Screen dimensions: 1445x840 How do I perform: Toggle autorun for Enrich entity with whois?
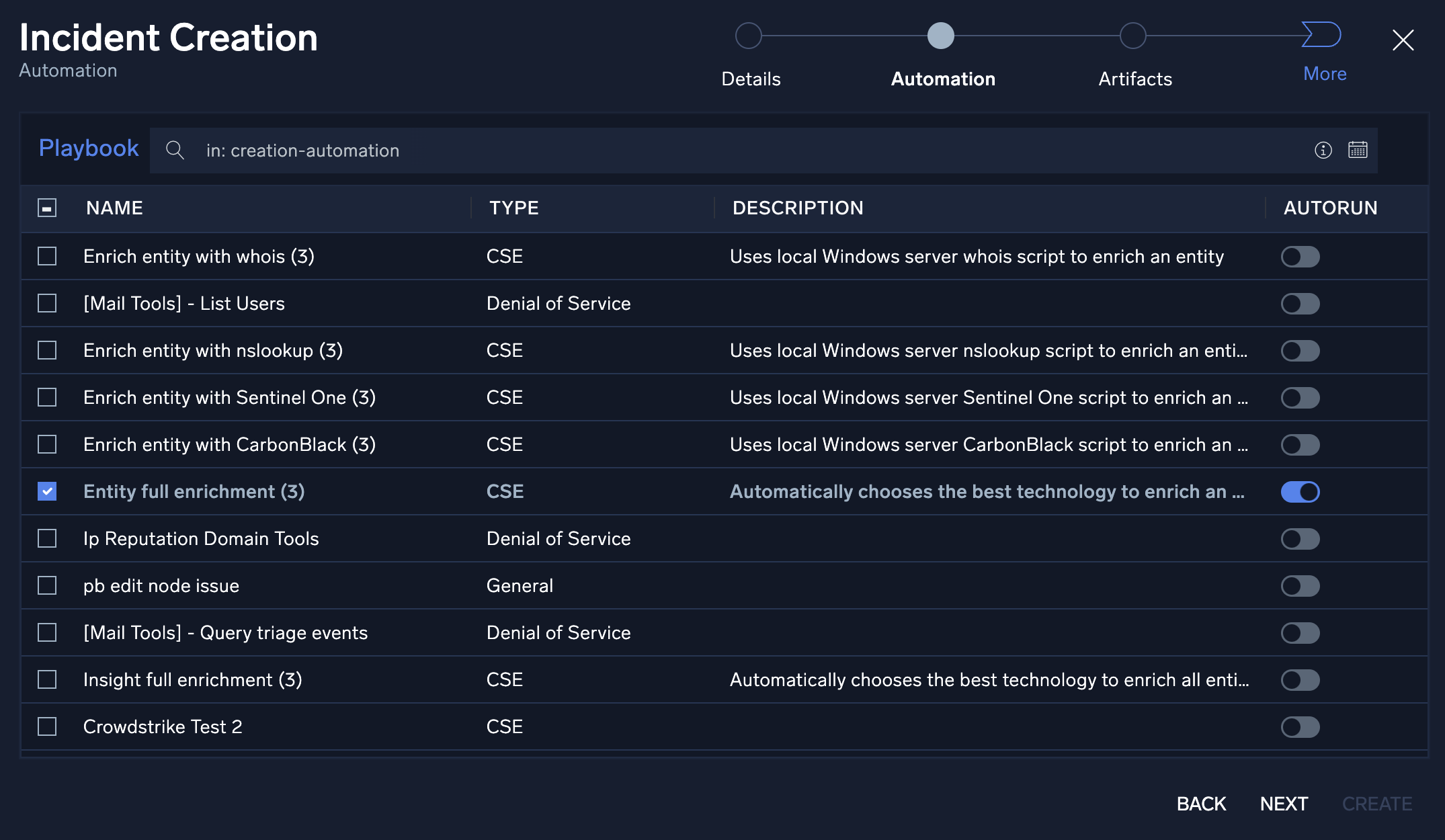tap(1300, 256)
